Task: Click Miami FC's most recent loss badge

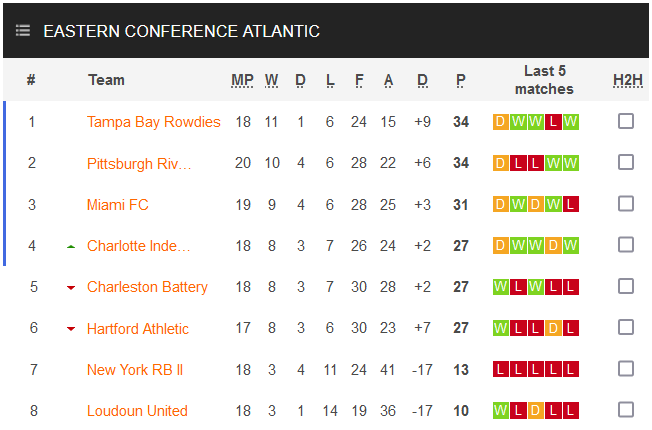Action: (570, 204)
